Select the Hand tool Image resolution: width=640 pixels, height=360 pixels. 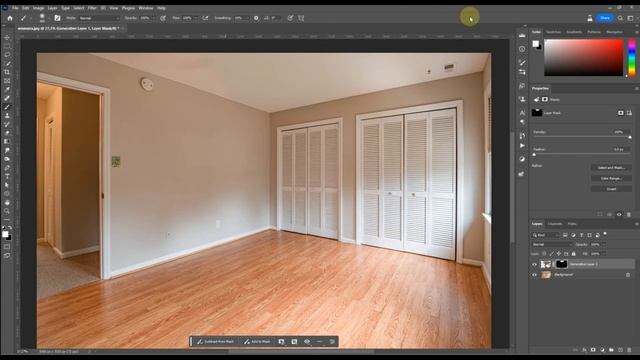(x=7, y=202)
